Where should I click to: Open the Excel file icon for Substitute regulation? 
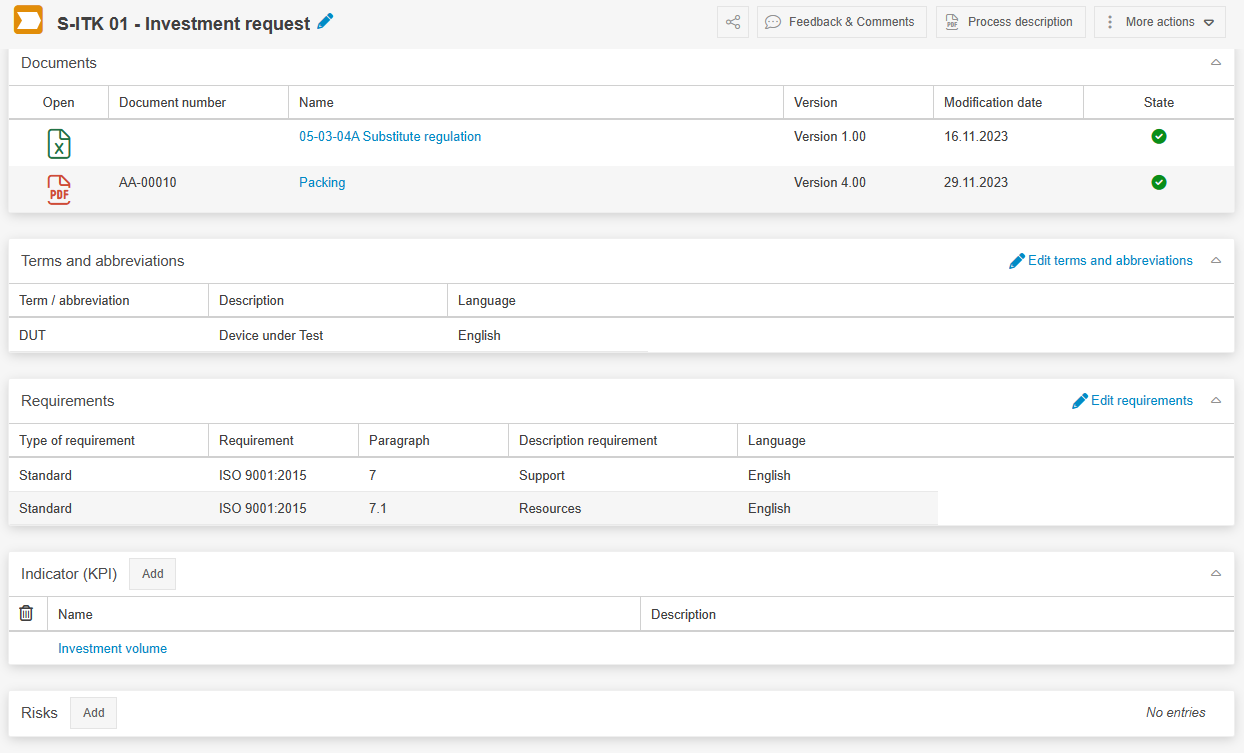[59, 144]
